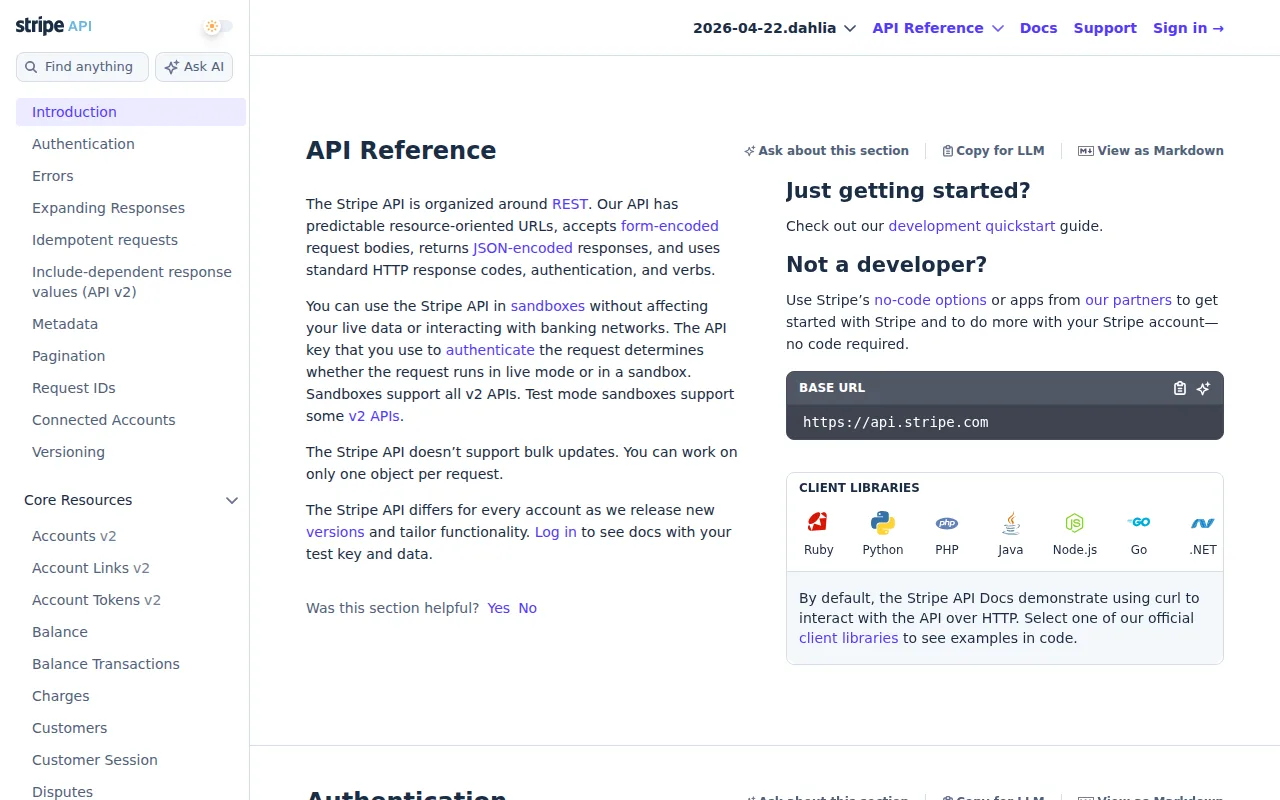This screenshot has height=800, width=1280.
Task: Click the development quickstart link
Action: pyautogui.click(x=971, y=226)
